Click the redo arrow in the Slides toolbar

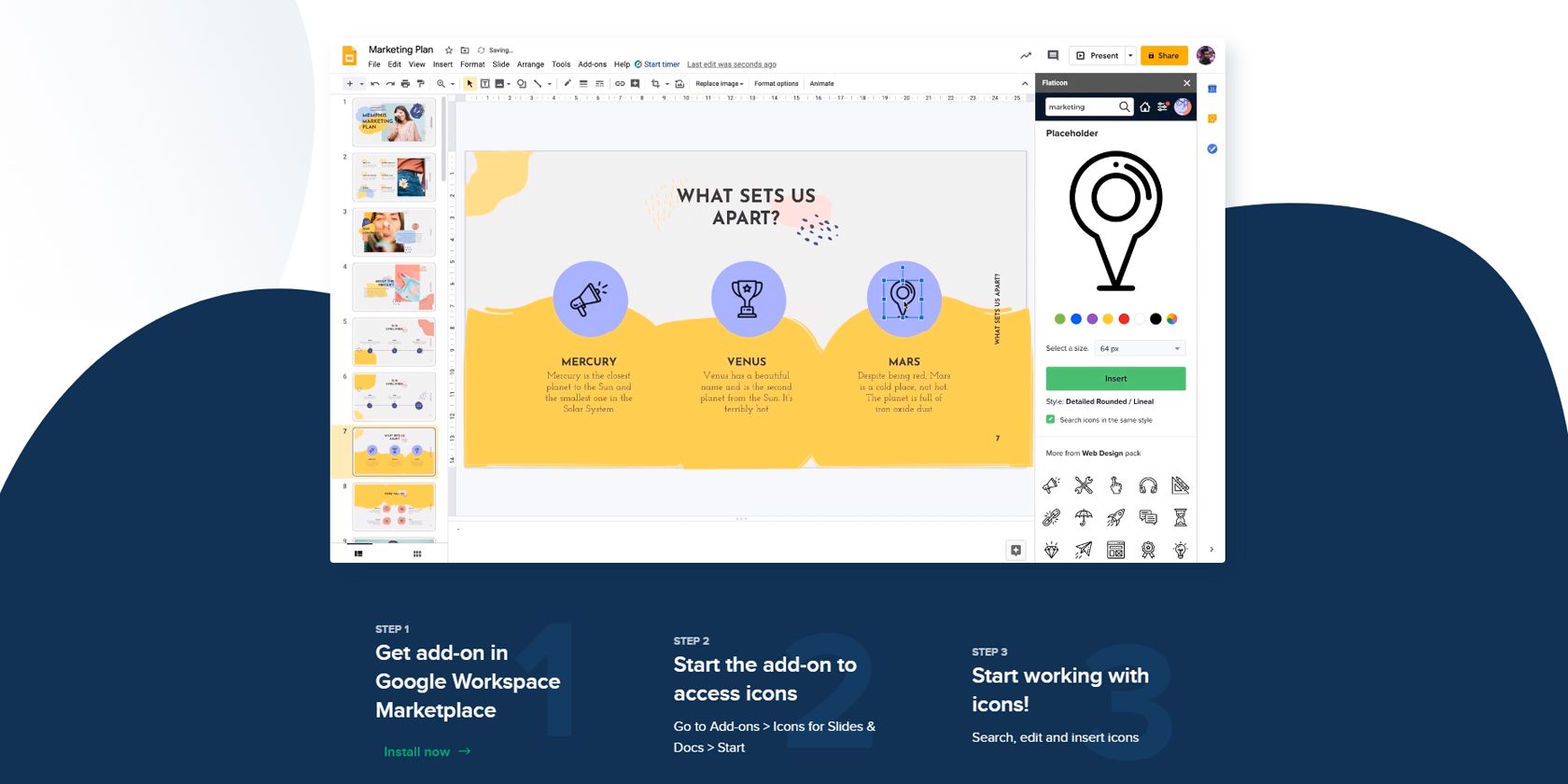pyautogui.click(x=390, y=84)
